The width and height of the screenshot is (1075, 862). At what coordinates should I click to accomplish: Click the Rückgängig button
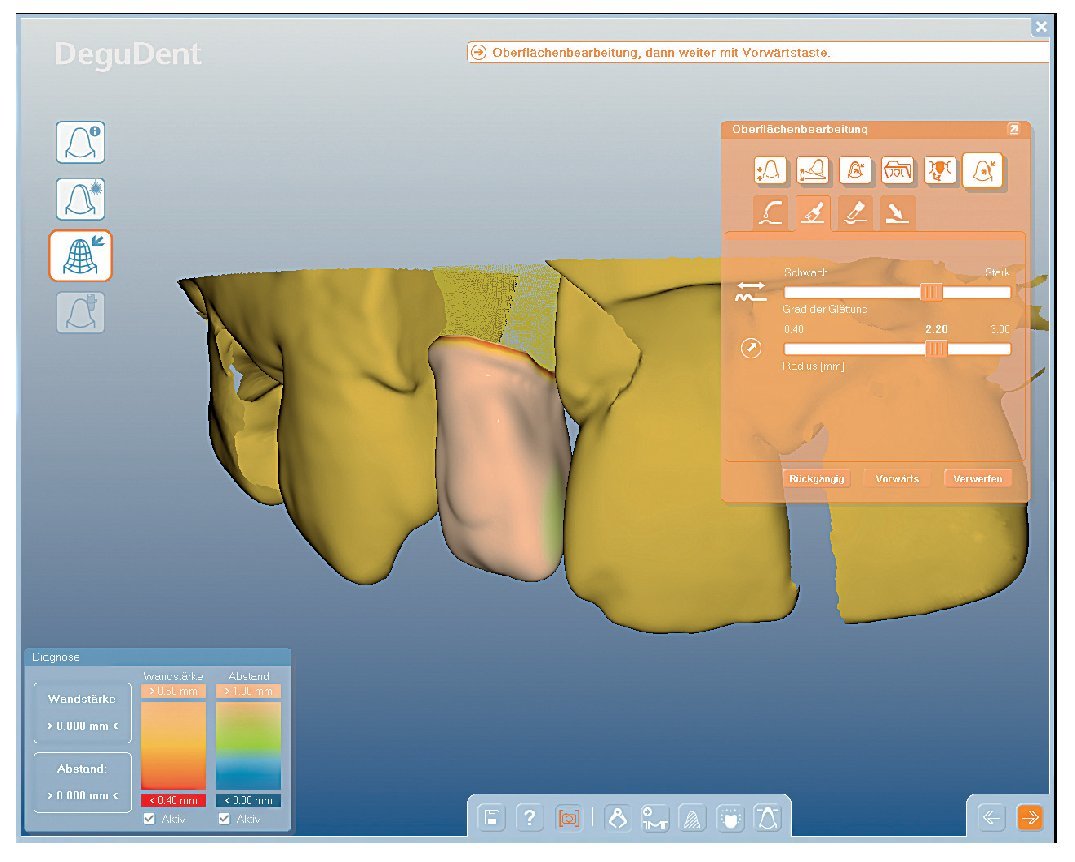816,479
